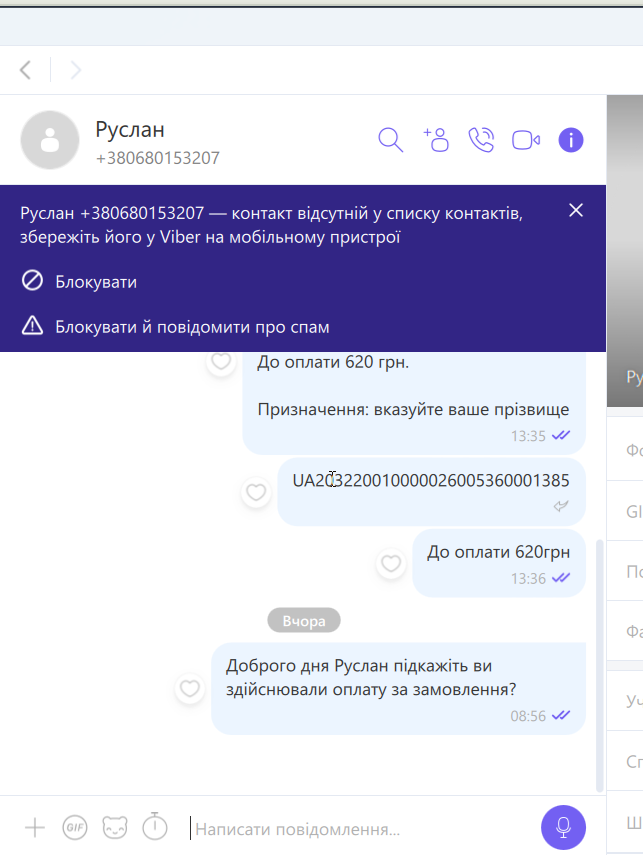The image size is (643, 855).
Task: Open the sticker picker
Action: (115, 828)
